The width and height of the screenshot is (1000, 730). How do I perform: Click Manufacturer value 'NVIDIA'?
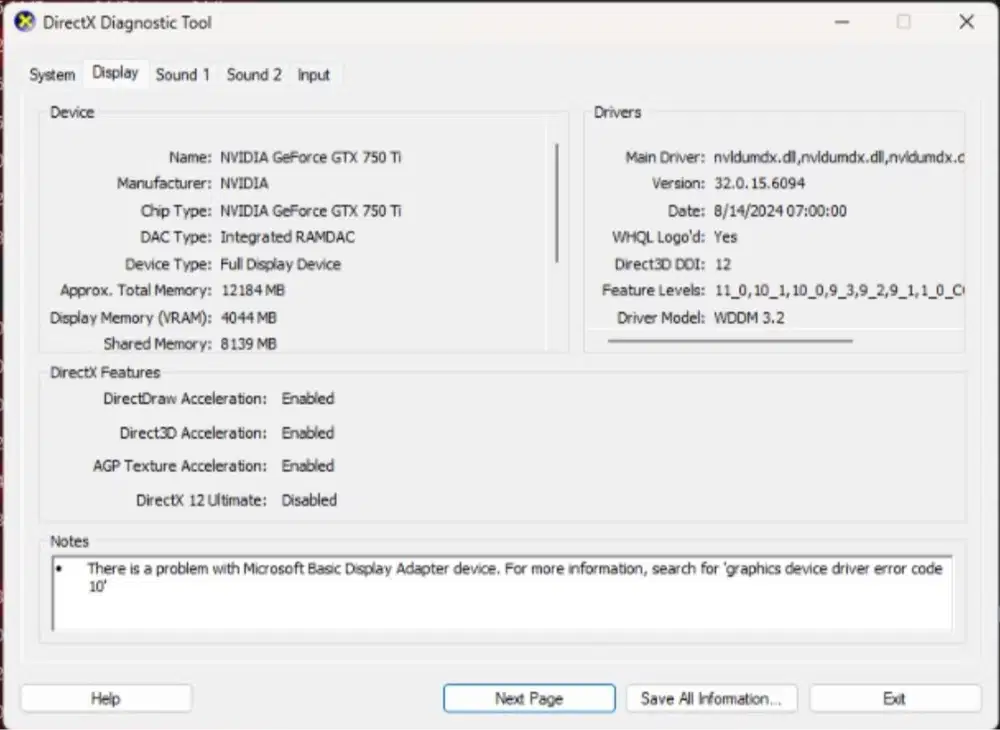(x=244, y=184)
